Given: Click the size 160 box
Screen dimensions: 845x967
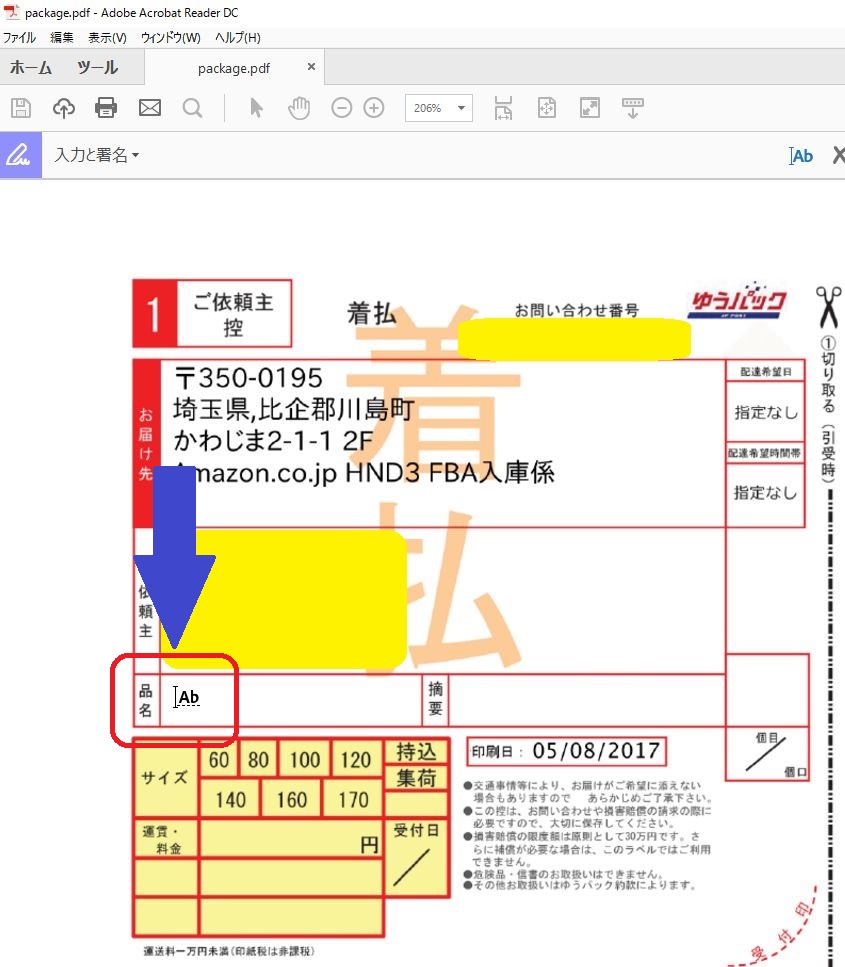Looking at the screenshot, I should [x=291, y=800].
